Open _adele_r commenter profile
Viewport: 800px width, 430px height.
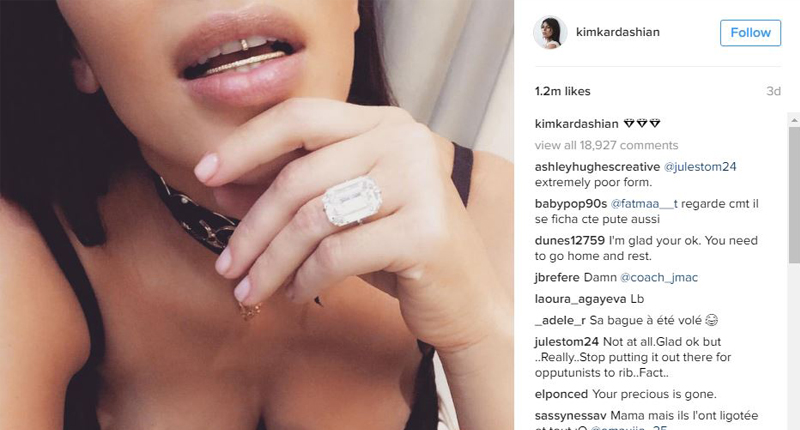click(560, 320)
